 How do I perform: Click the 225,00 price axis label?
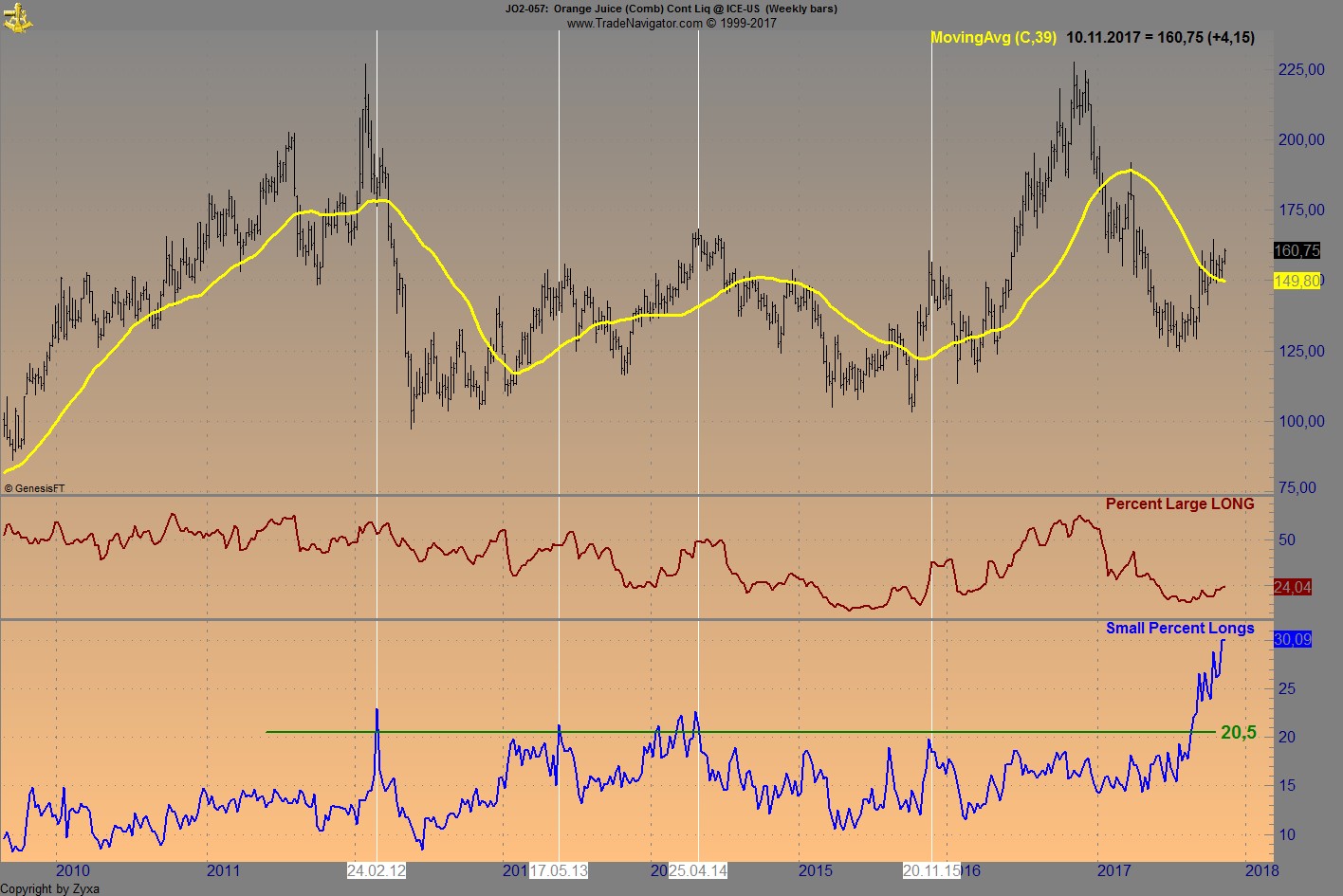pos(1301,69)
